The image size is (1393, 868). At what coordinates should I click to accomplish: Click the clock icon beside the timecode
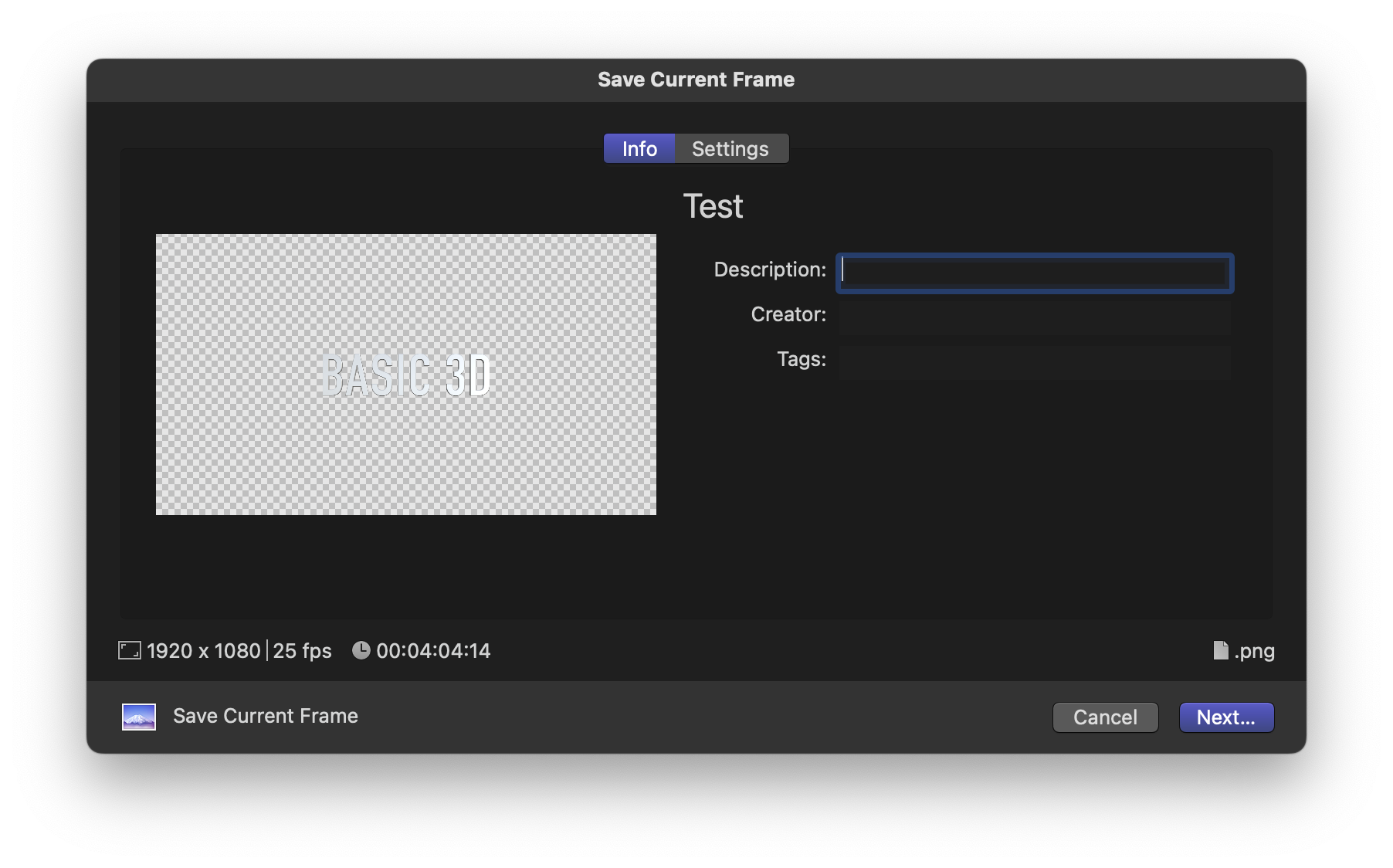pyautogui.click(x=361, y=650)
